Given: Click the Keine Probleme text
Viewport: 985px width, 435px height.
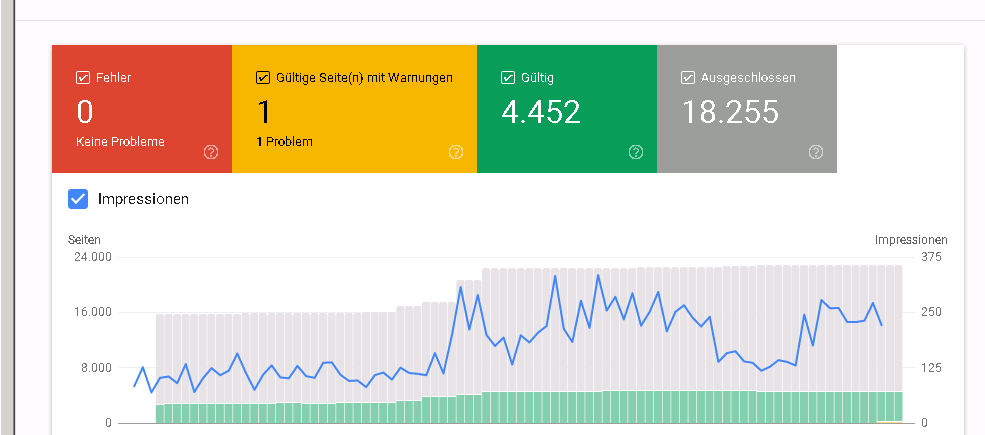Looking at the screenshot, I should point(120,142).
